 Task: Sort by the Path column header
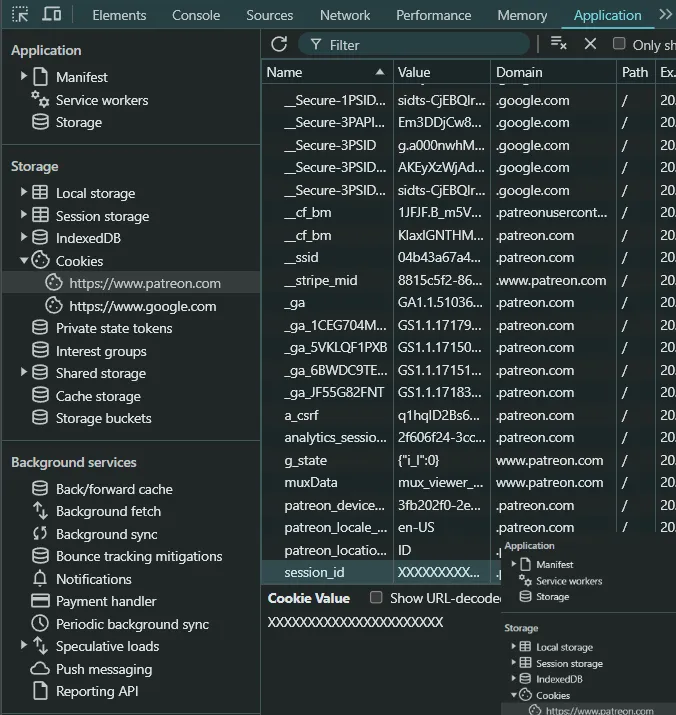click(635, 72)
